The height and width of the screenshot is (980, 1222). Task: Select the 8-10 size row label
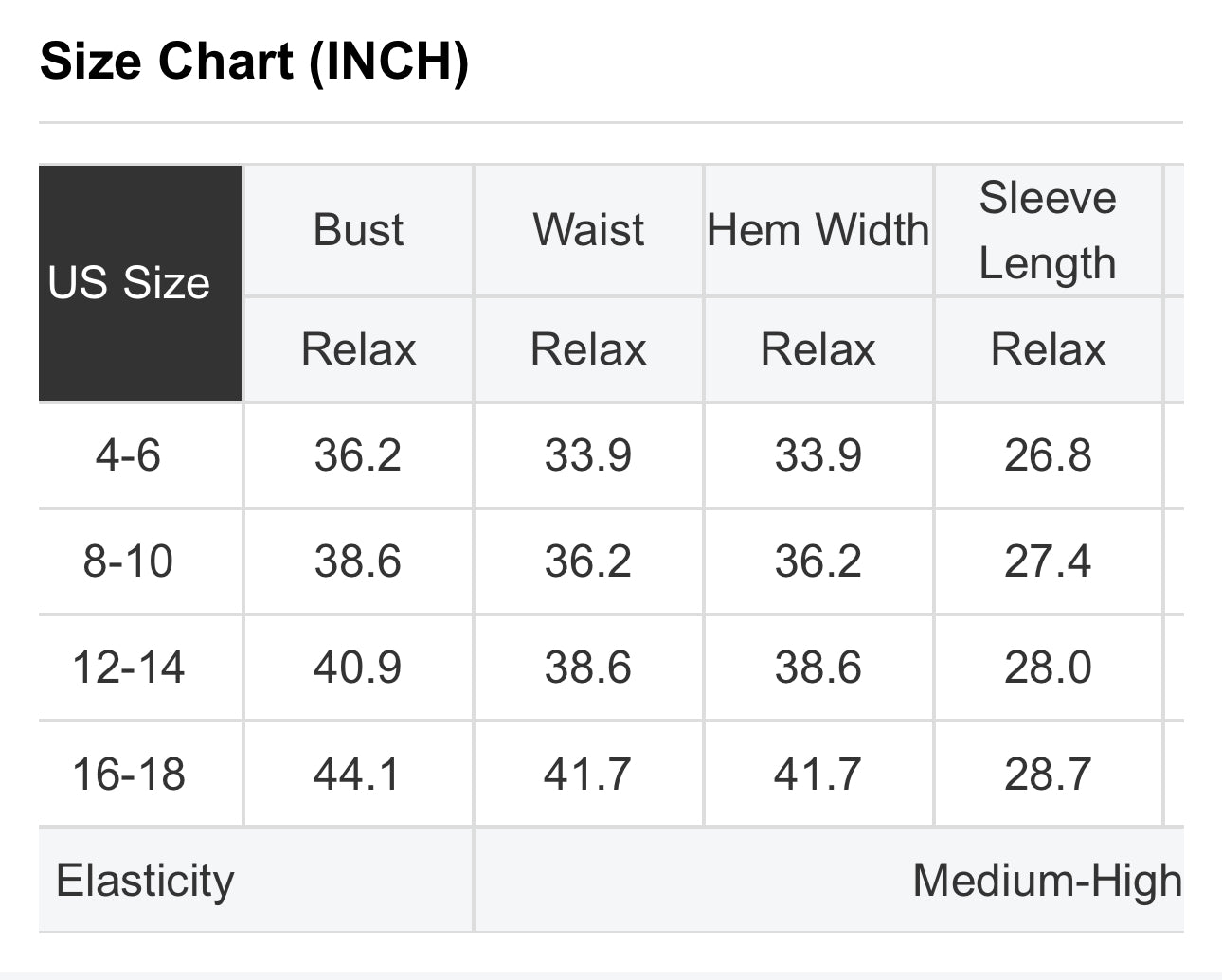(x=129, y=561)
